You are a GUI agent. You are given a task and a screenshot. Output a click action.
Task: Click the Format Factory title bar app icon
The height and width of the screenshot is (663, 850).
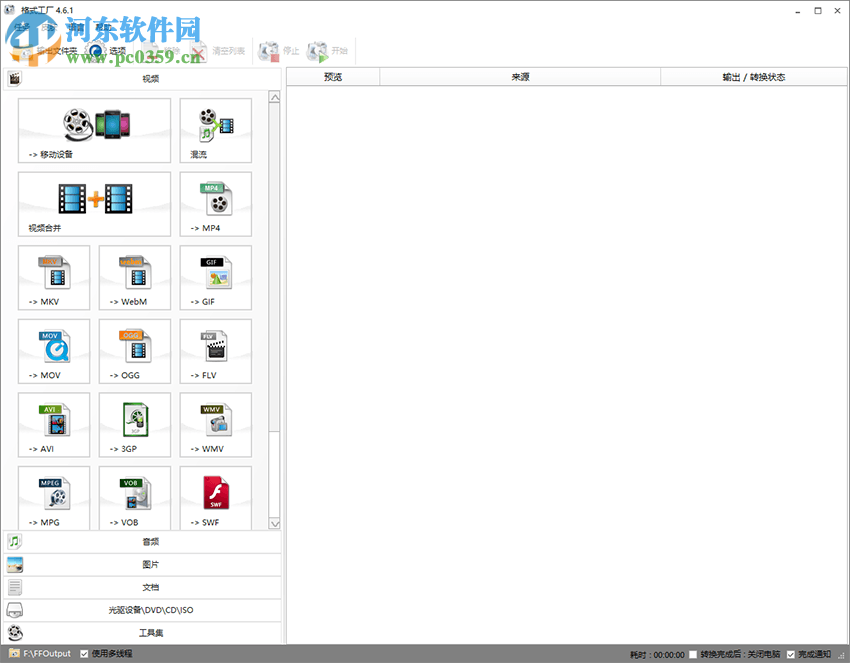click(x=9, y=10)
